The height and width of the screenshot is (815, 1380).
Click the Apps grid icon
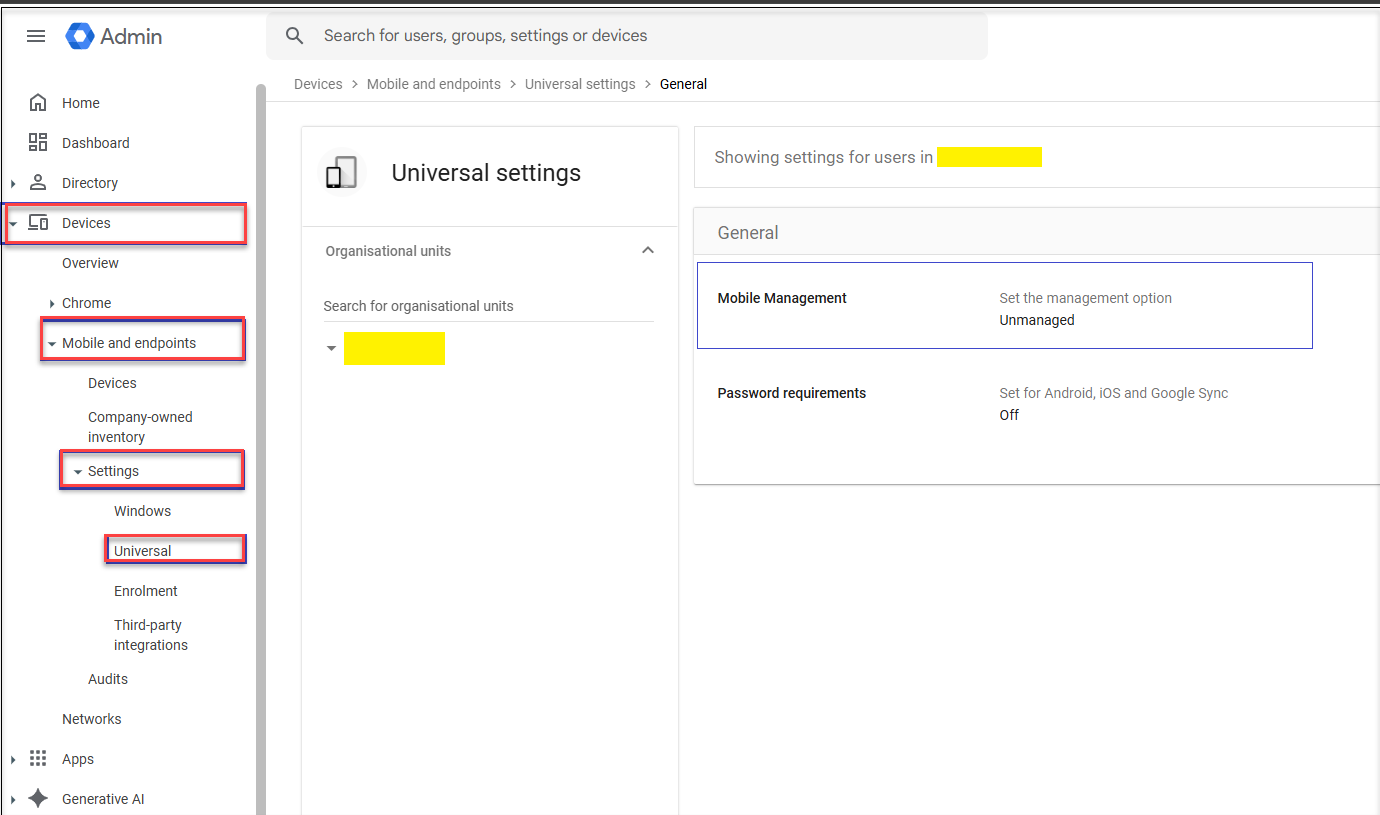pyautogui.click(x=38, y=759)
